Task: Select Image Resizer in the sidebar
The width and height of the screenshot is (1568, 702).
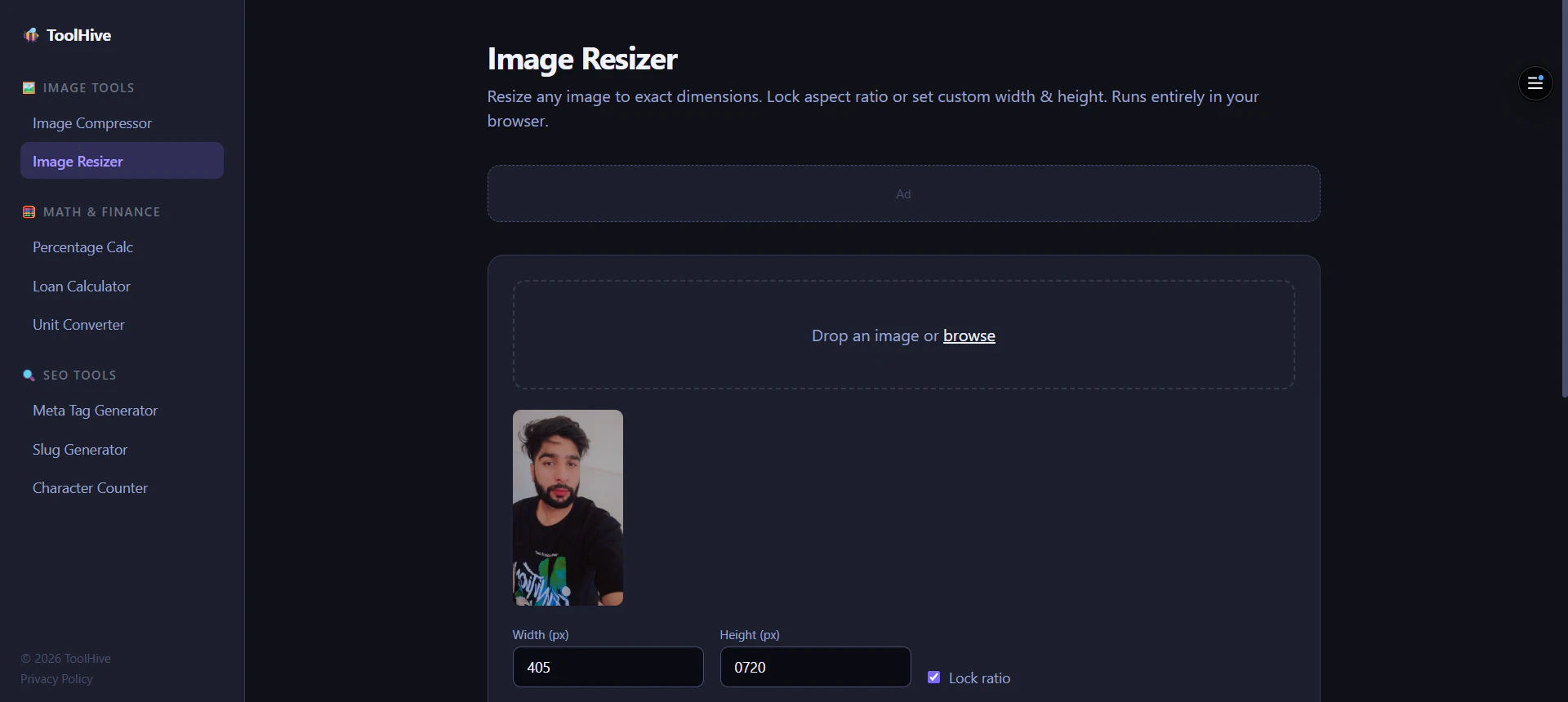Action: pos(122,161)
